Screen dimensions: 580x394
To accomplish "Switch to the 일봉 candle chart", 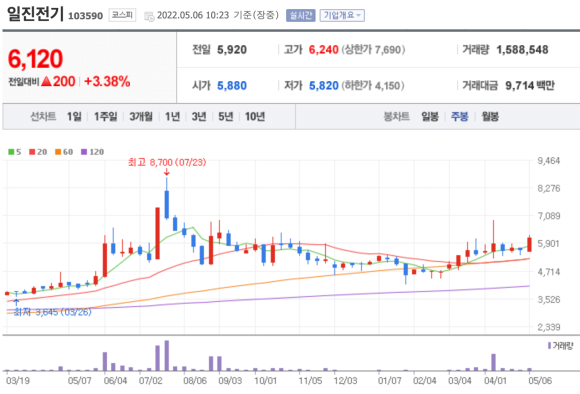I will 430,117.
